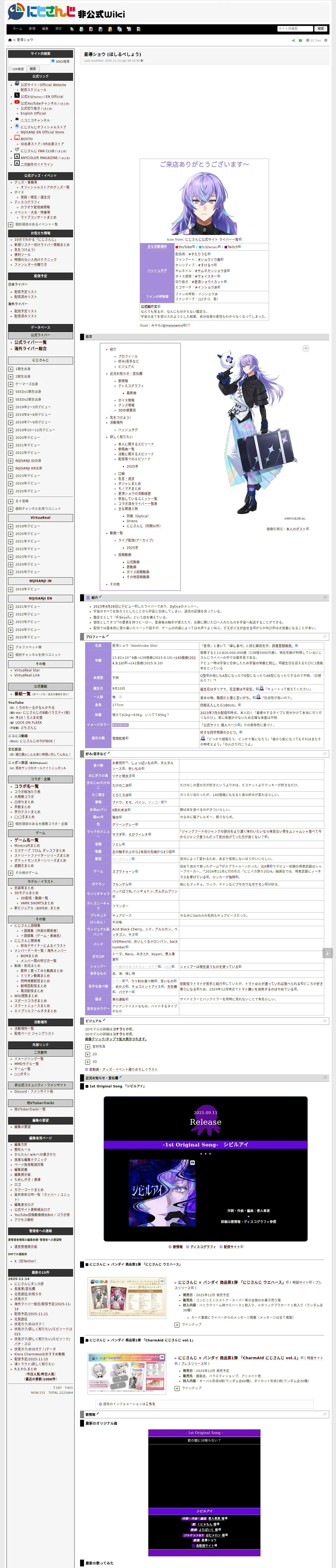Viewport: 336px width, 1568px height.
Task: Click into the sidebar search text field
Action: click(29, 61)
